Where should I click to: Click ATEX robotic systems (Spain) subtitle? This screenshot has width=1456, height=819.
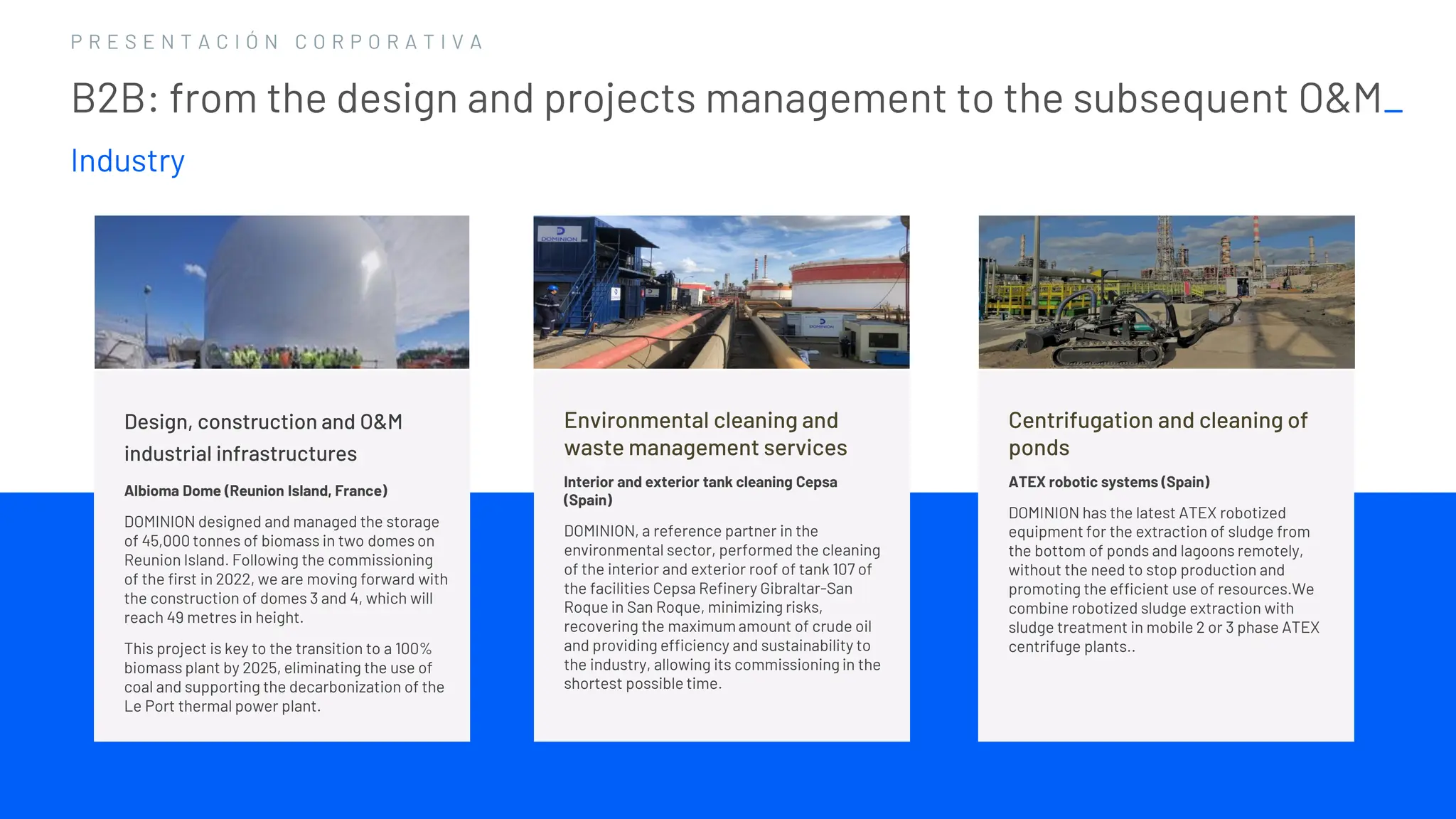(x=1109, y=482)
